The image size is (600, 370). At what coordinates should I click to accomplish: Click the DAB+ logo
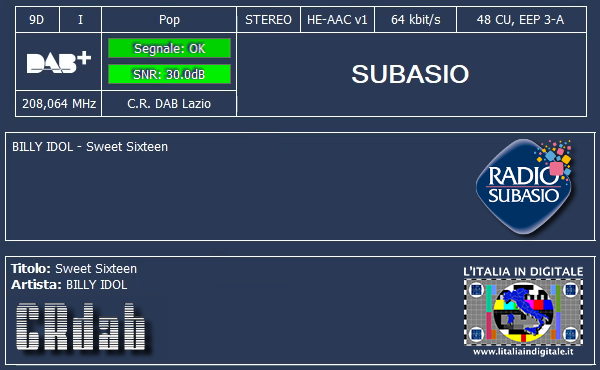59,62
